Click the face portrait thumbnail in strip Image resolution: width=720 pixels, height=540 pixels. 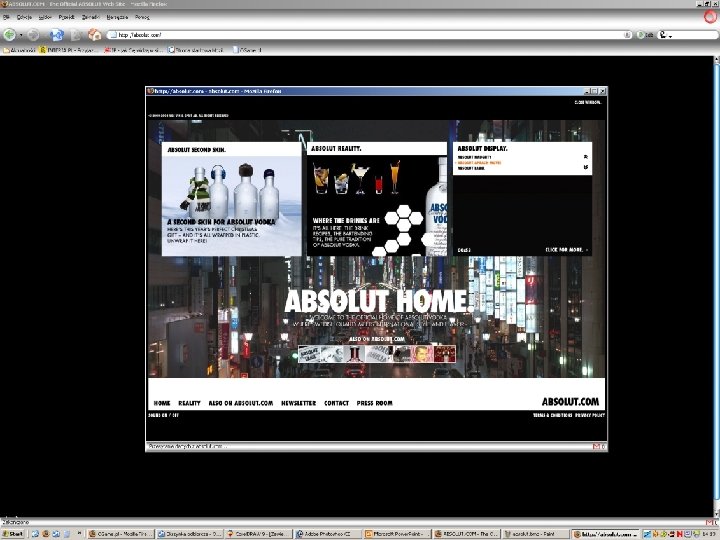tap(422, 354)
